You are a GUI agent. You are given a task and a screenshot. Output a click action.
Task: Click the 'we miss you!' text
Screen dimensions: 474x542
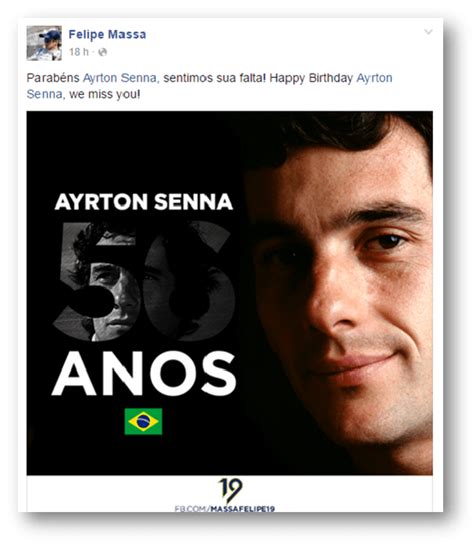pos(104,94)
